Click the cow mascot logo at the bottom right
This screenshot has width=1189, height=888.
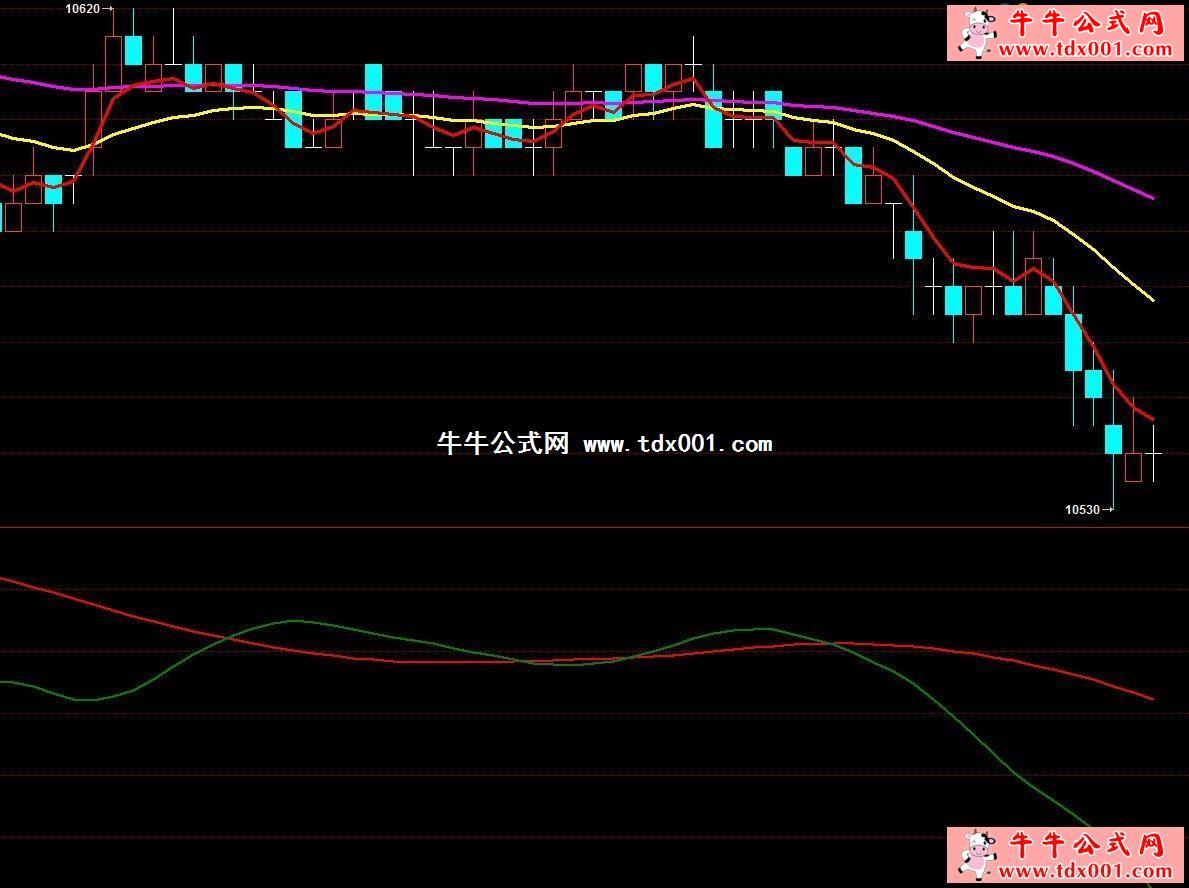(x=976, y=853)
